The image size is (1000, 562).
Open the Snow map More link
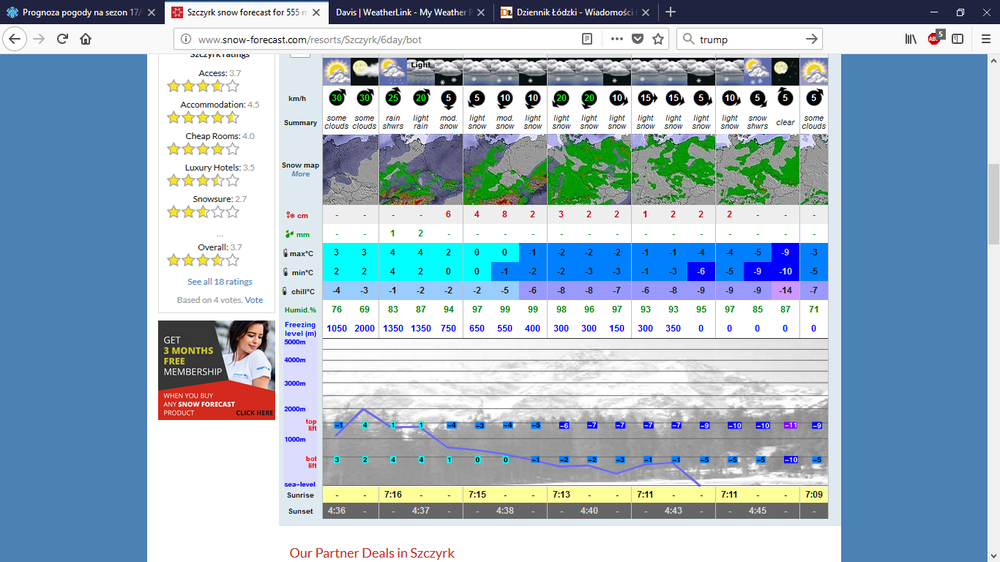pyautogui.click(x=300, y=174)
